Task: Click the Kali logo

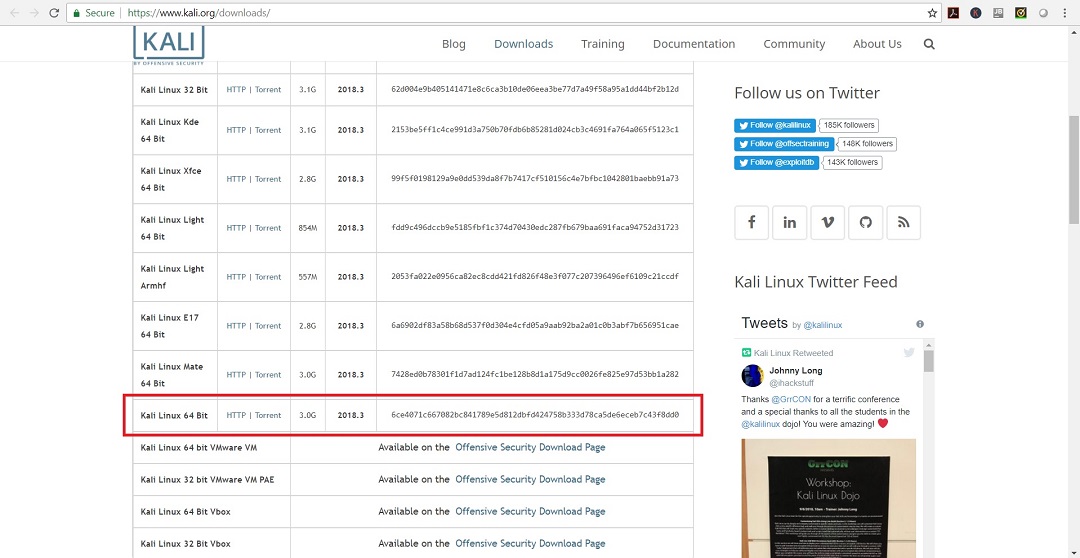Action: (x=169, y=45)
